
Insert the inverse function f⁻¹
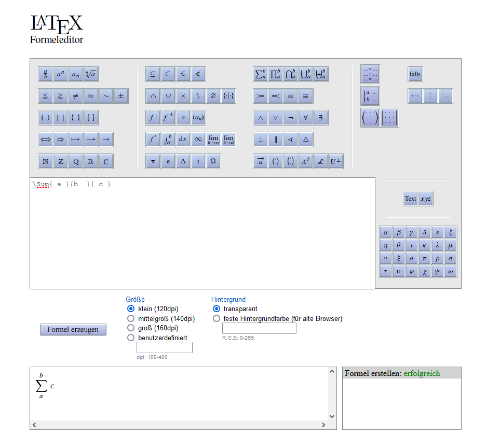pyautogui.click(x=168, y=118)
